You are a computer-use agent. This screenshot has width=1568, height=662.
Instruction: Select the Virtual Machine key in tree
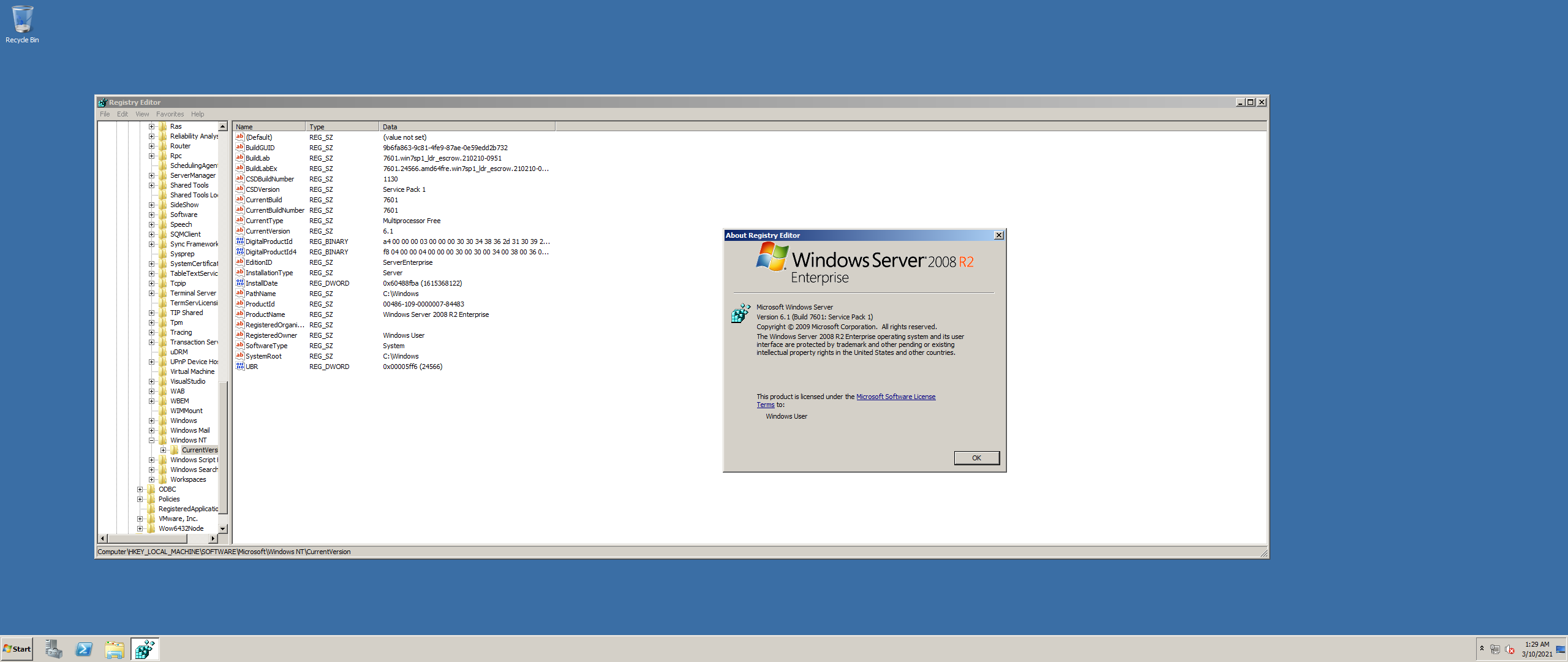pyautogui.click(x=192, y=371)
